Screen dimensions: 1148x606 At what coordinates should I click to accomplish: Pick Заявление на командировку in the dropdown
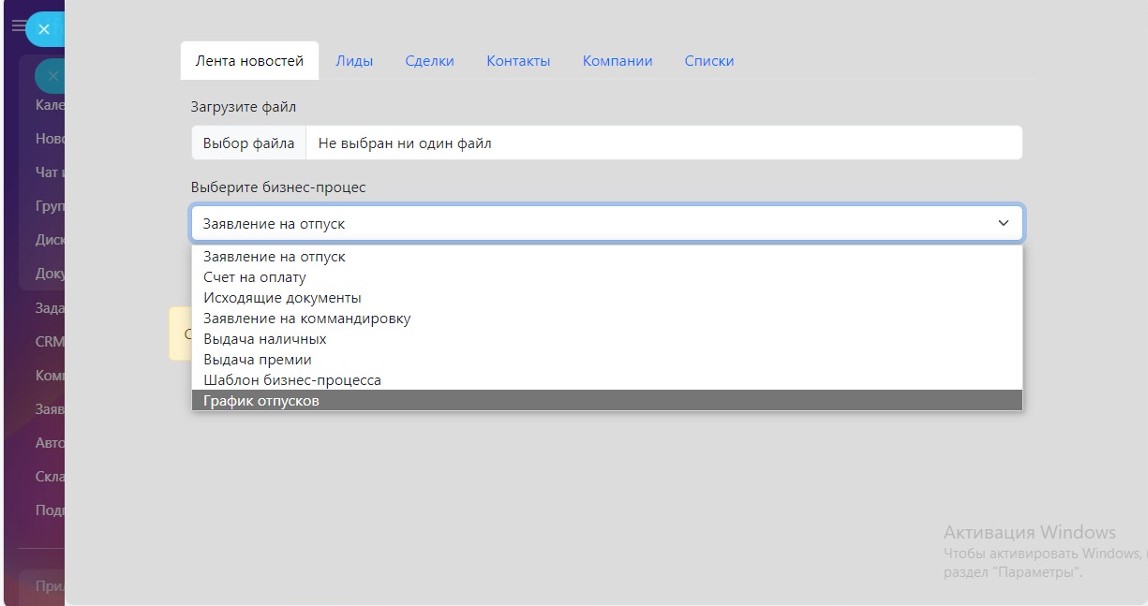click(x=307, y=319)
